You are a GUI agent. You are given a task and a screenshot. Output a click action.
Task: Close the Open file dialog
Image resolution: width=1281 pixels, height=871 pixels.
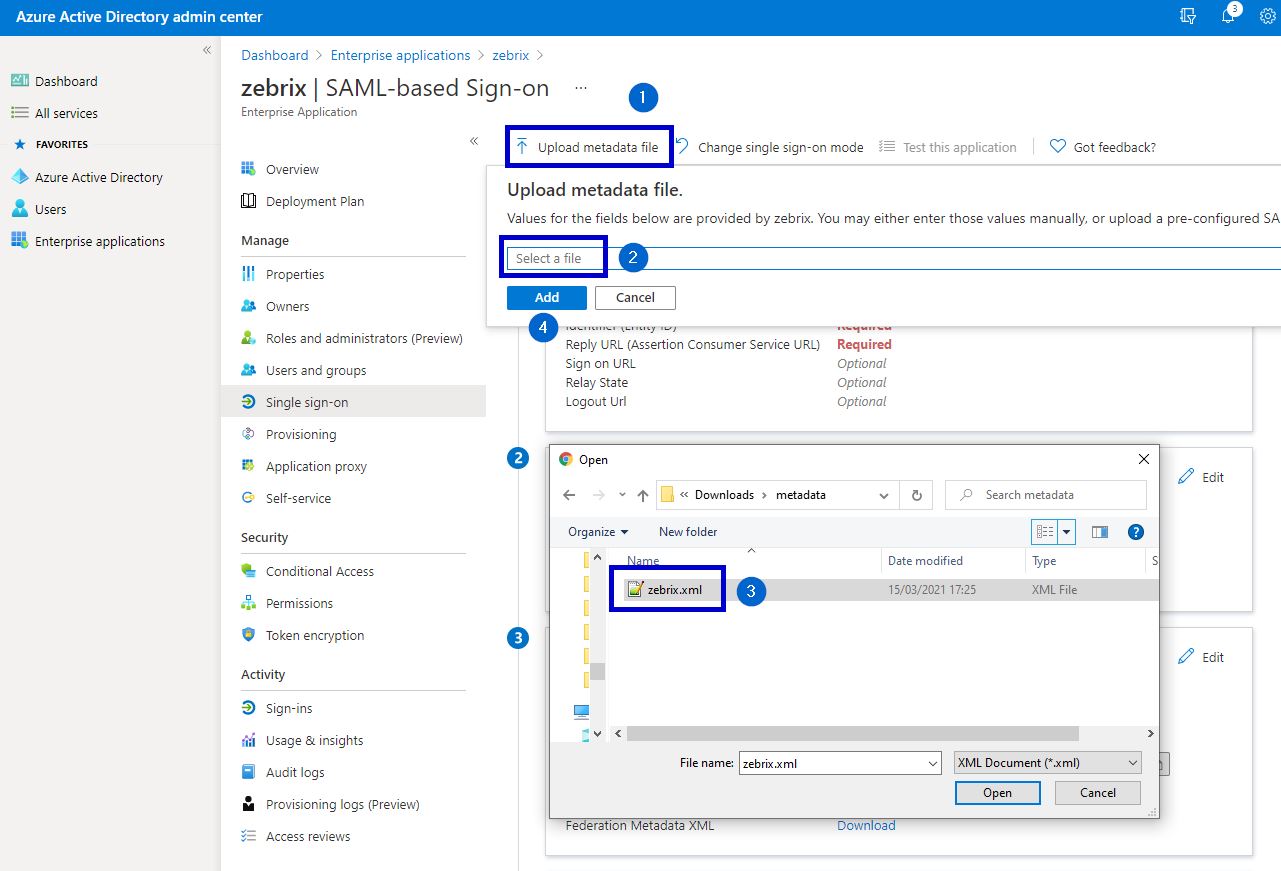[1143, 460]
